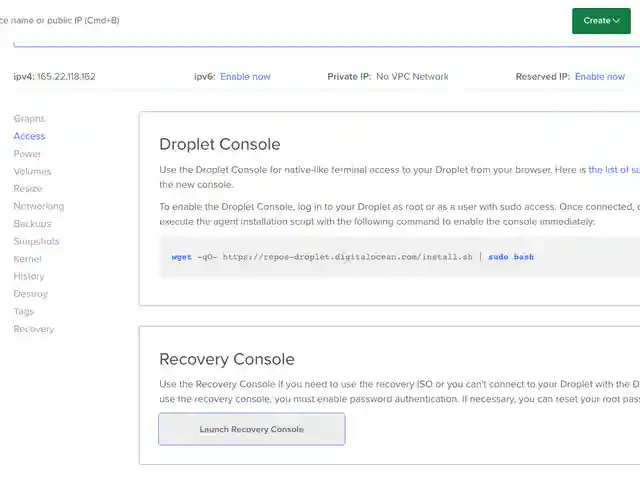Go to the Tags section
The width and height of the screenshot is (640, 480).
point(24,312)
